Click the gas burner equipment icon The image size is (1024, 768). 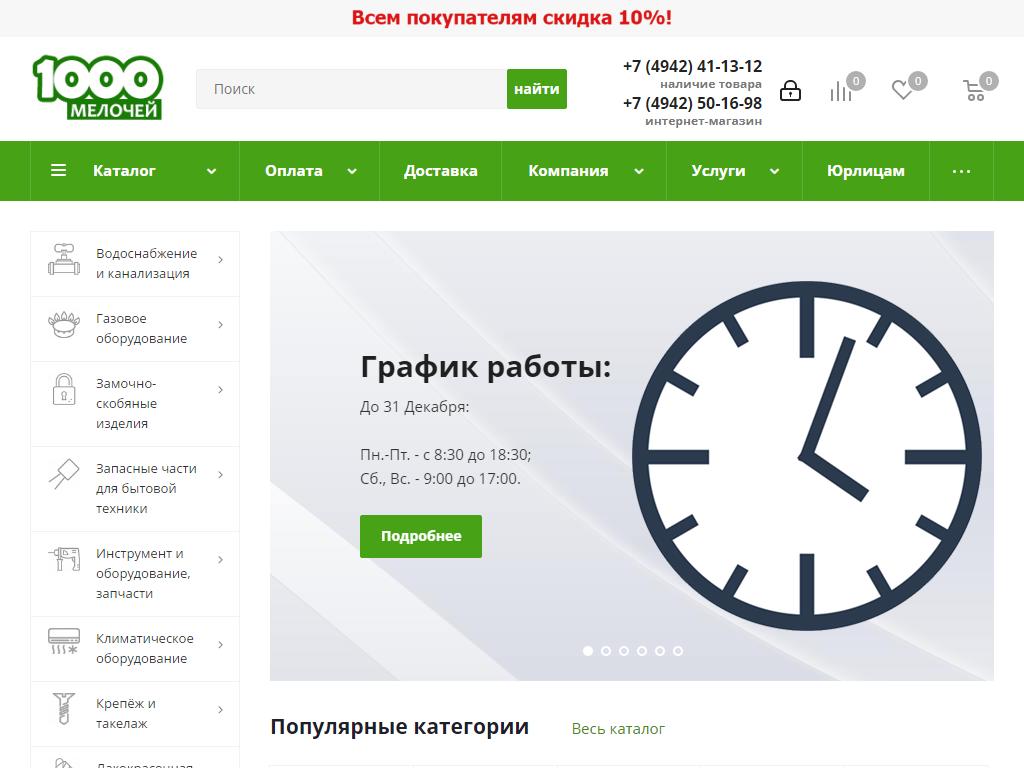(64, 326)
